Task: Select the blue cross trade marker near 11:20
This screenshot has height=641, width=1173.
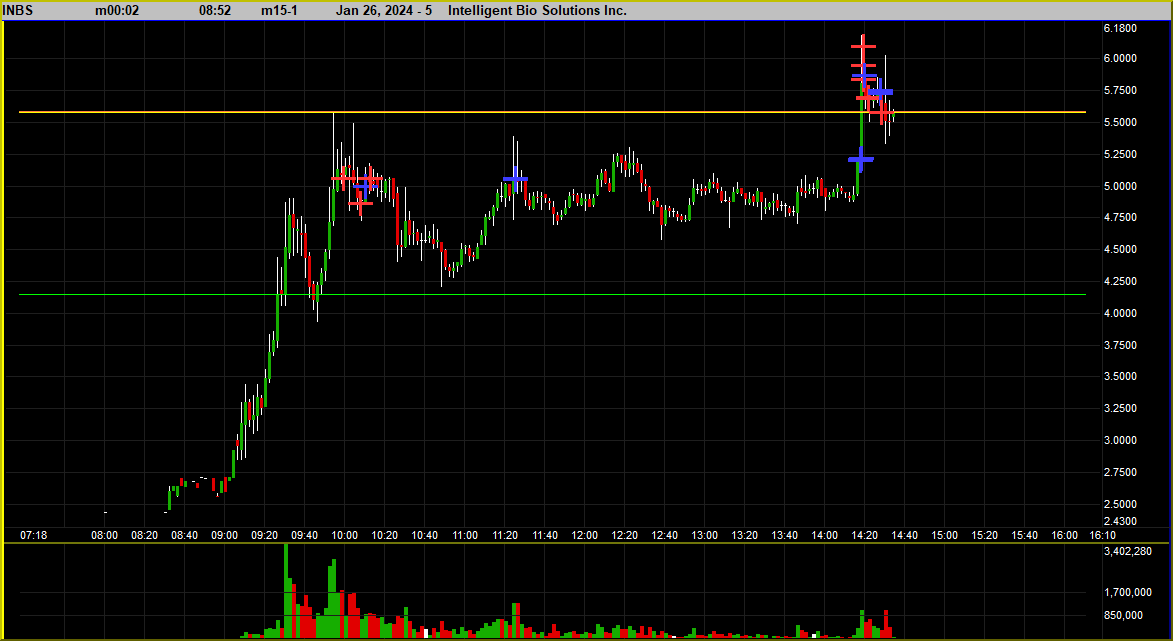Action: 514,179
